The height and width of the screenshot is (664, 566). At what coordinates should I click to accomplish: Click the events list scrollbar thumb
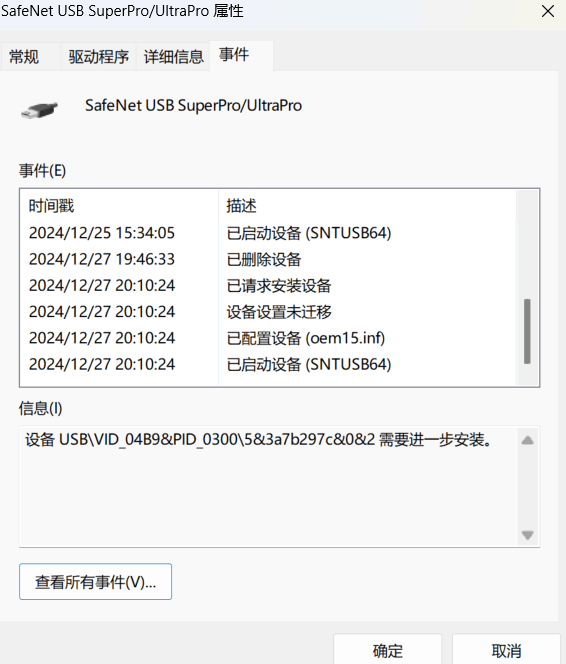[527, 331]
